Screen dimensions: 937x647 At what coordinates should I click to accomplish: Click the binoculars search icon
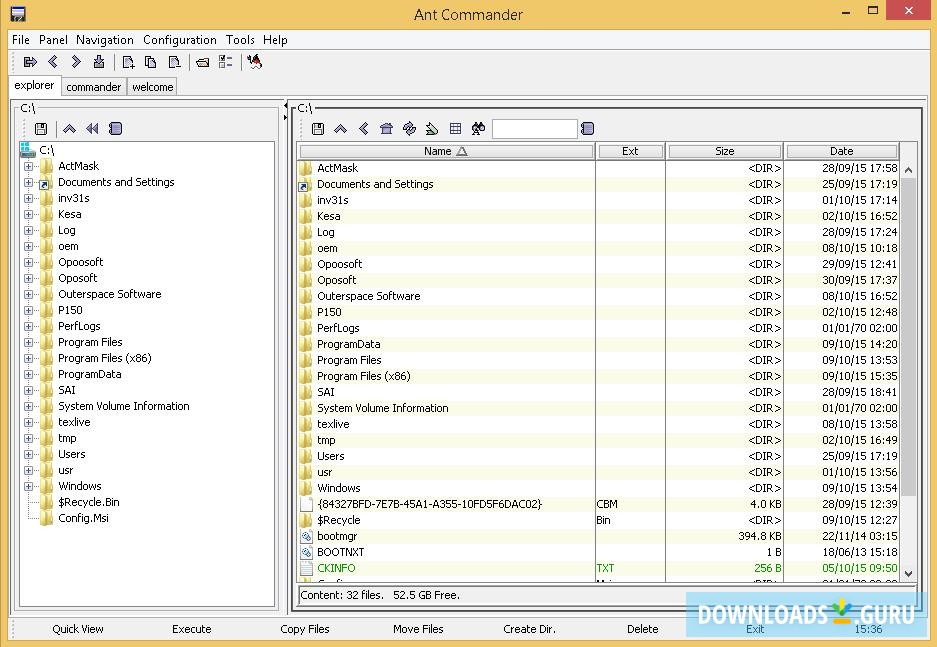click(478, 129)
